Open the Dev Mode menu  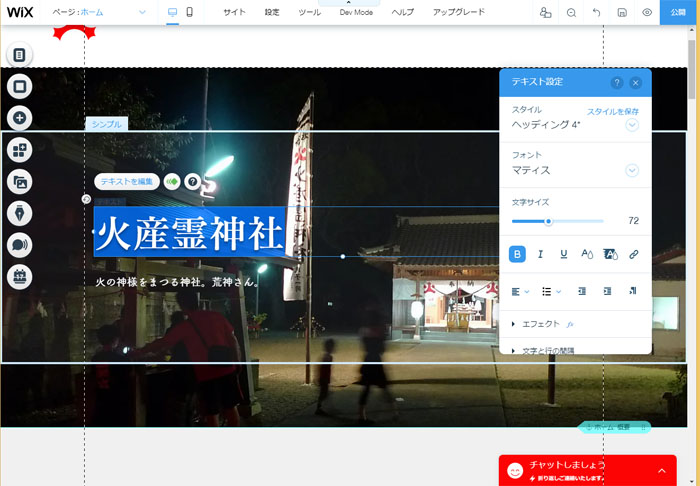[x=356, y=12]
